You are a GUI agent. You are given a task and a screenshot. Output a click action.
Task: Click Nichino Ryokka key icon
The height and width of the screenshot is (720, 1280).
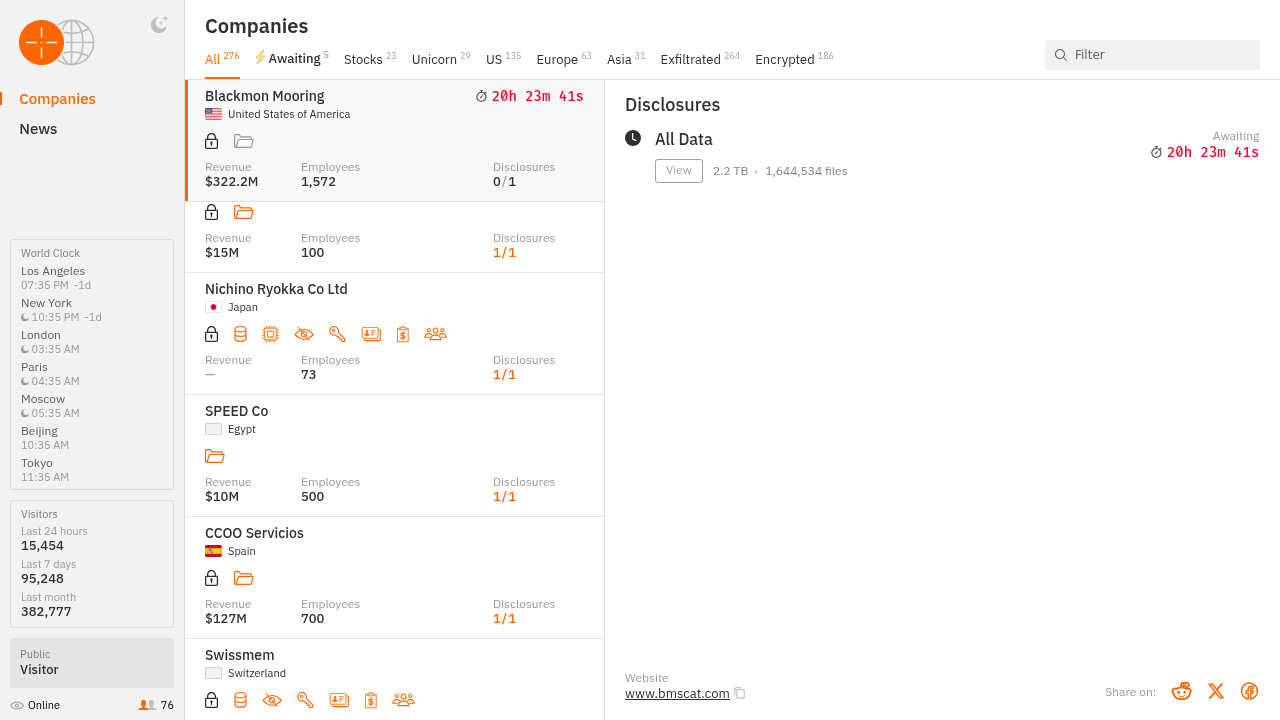[x=337, y=334]
